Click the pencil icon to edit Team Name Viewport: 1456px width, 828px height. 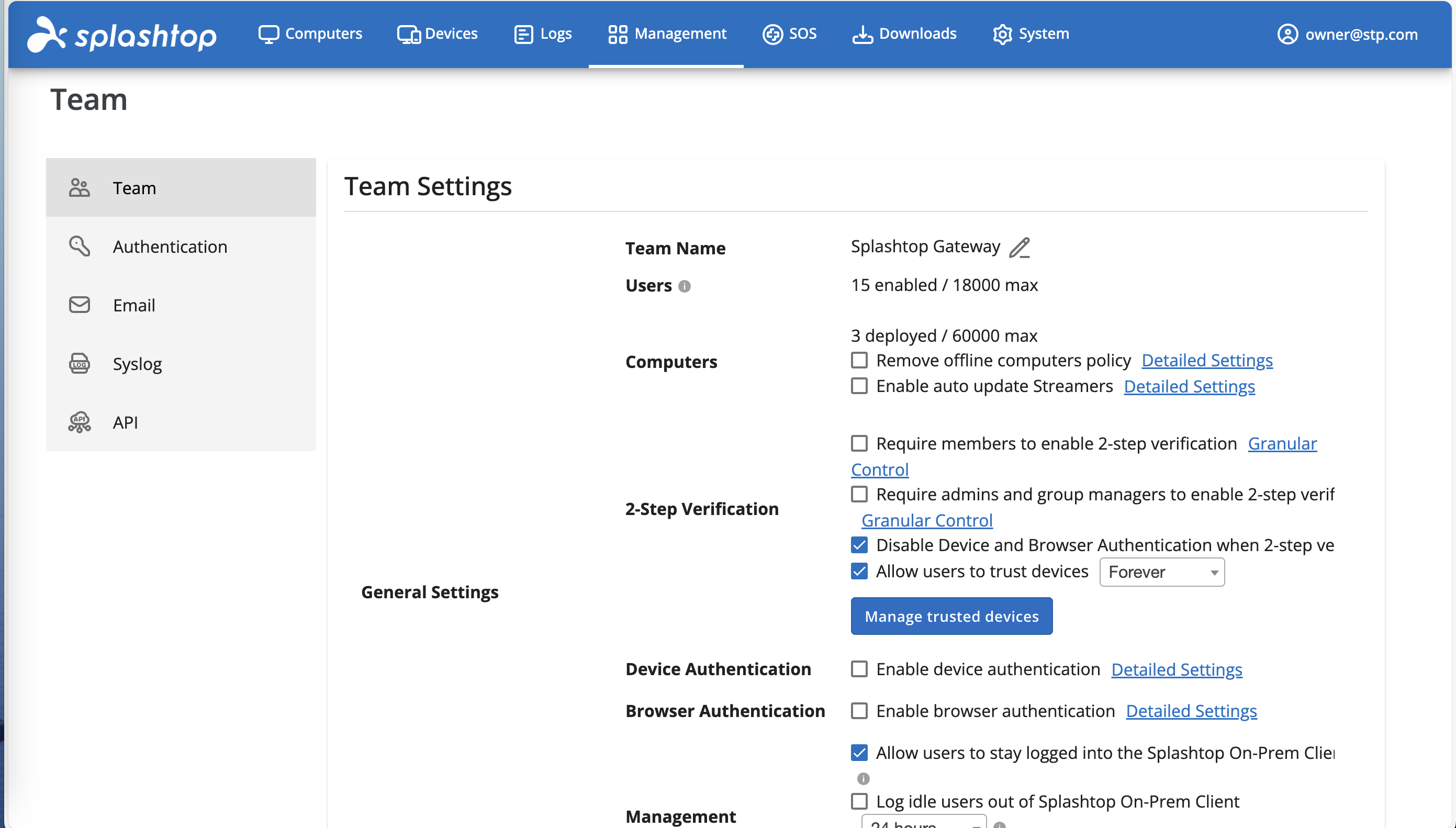point(1020,248)
